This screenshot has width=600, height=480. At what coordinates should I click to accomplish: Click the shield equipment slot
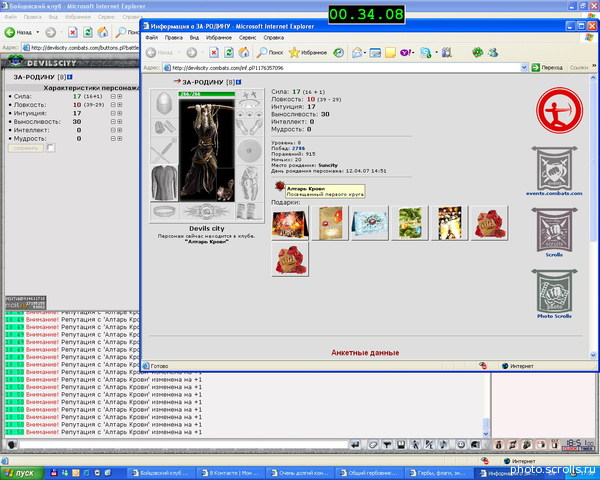pos(249,150)
